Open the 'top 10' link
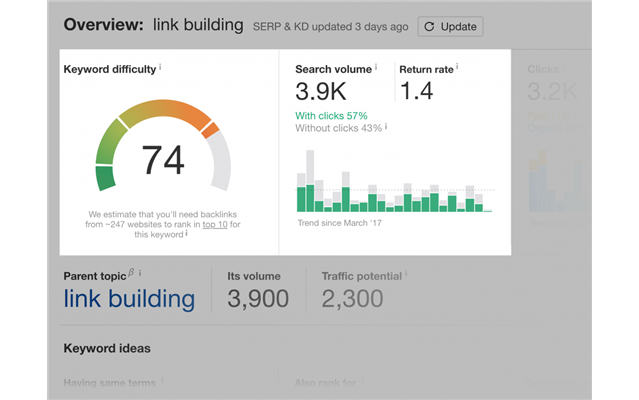The height and width of the screenshot is (400, 639). click(x=215, y=224)
